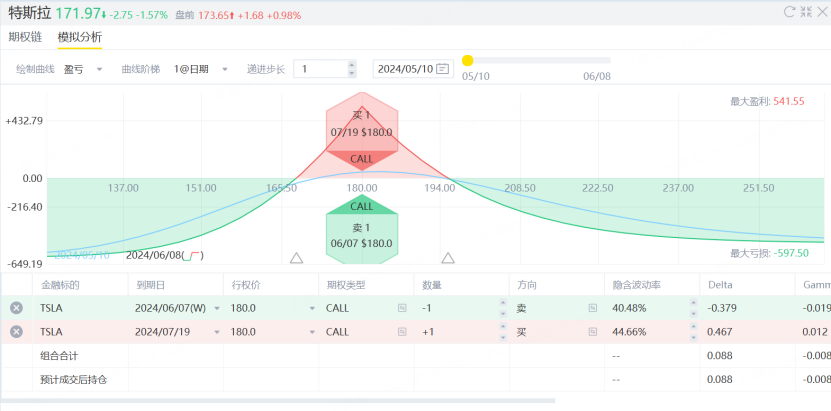Open the 绘制曲线 盈亏 dropdown
This screenshot has height=411, width=831.
tap(83, 69)
